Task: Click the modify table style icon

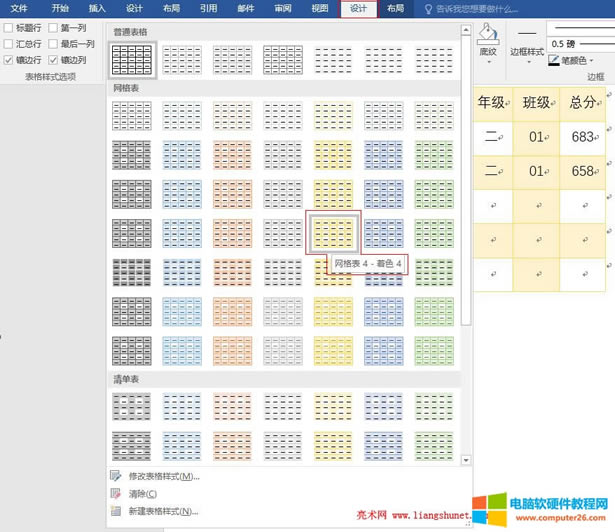Action: 116,476
